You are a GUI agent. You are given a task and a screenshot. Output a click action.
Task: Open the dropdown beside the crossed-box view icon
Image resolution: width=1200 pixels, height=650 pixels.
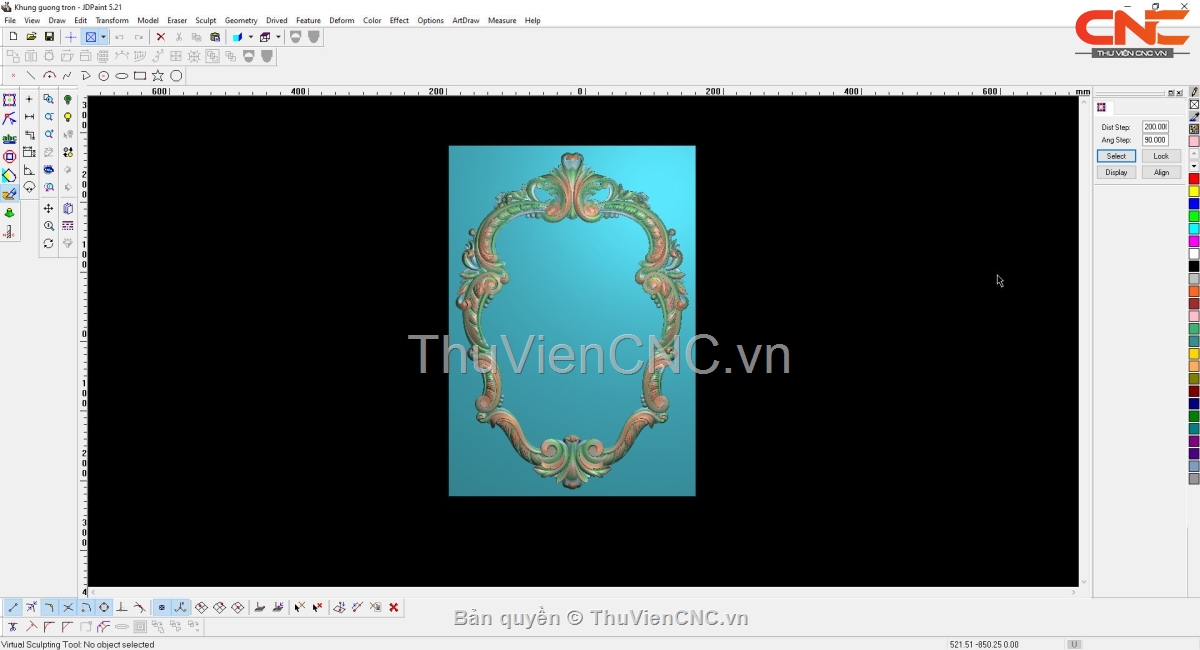103,37
